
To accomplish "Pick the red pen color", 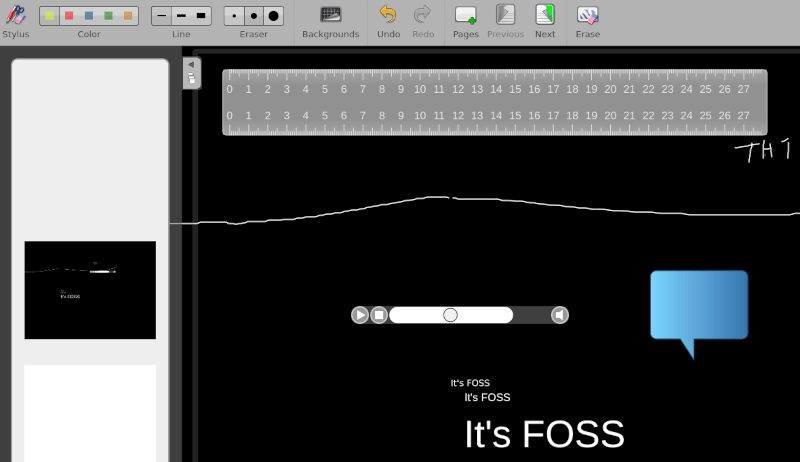I will coord(69,16).
